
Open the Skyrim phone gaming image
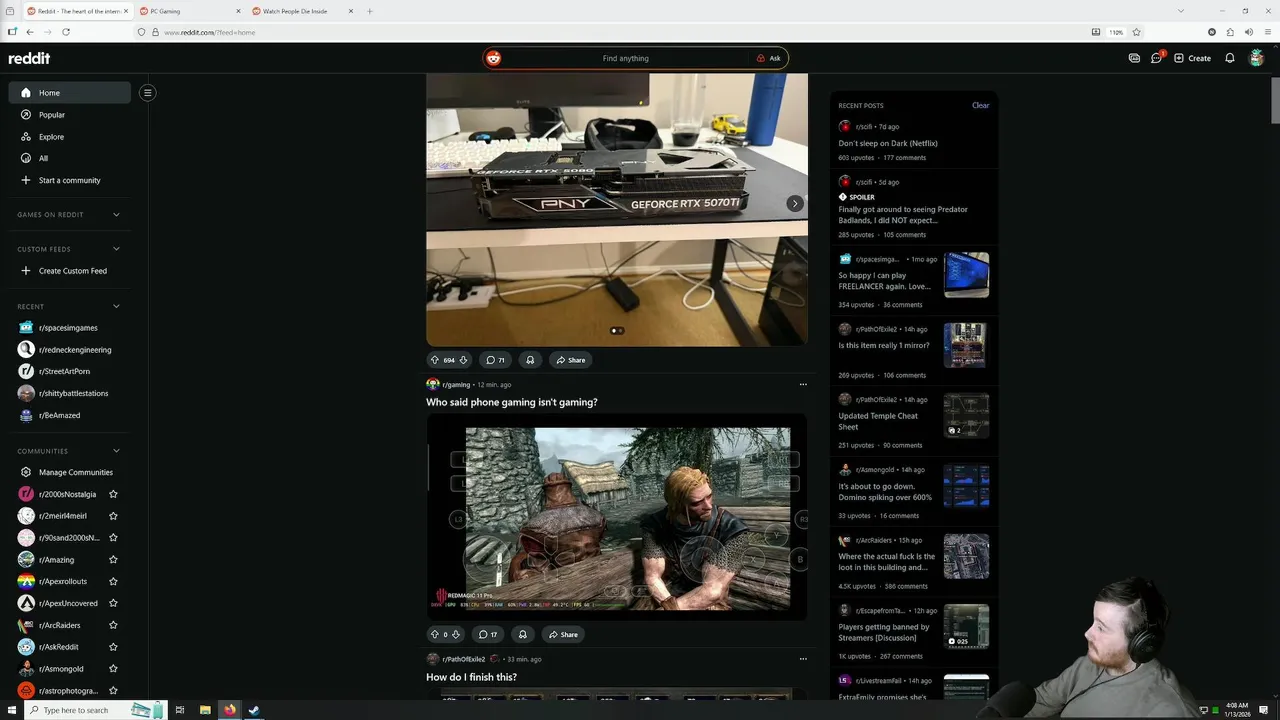[x=617, y=517]
